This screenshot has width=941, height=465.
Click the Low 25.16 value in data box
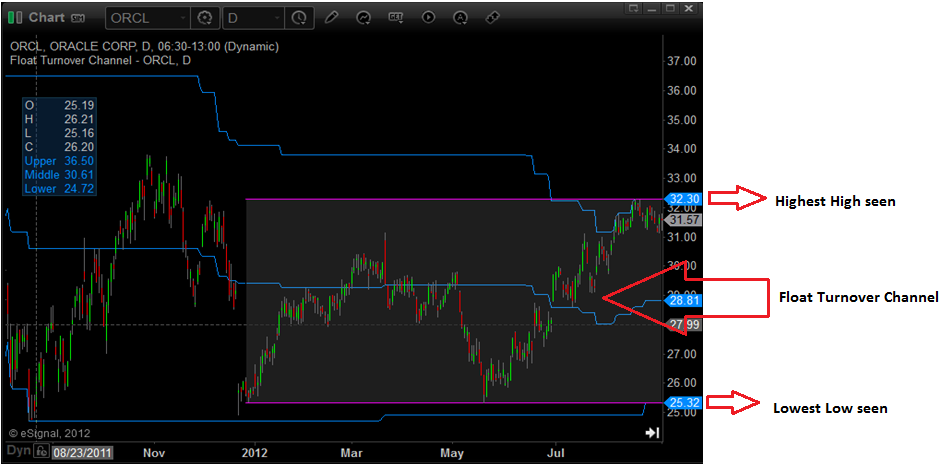pyautogui.click(x=79, y=133)
